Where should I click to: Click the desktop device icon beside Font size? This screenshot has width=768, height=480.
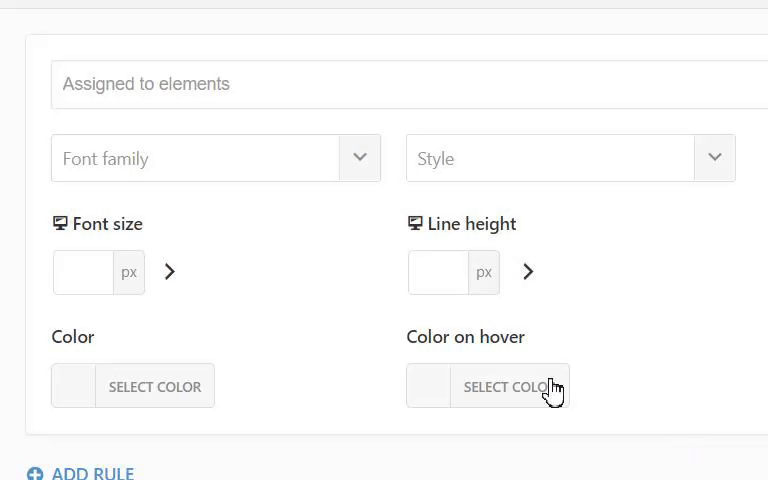(60, 224)
